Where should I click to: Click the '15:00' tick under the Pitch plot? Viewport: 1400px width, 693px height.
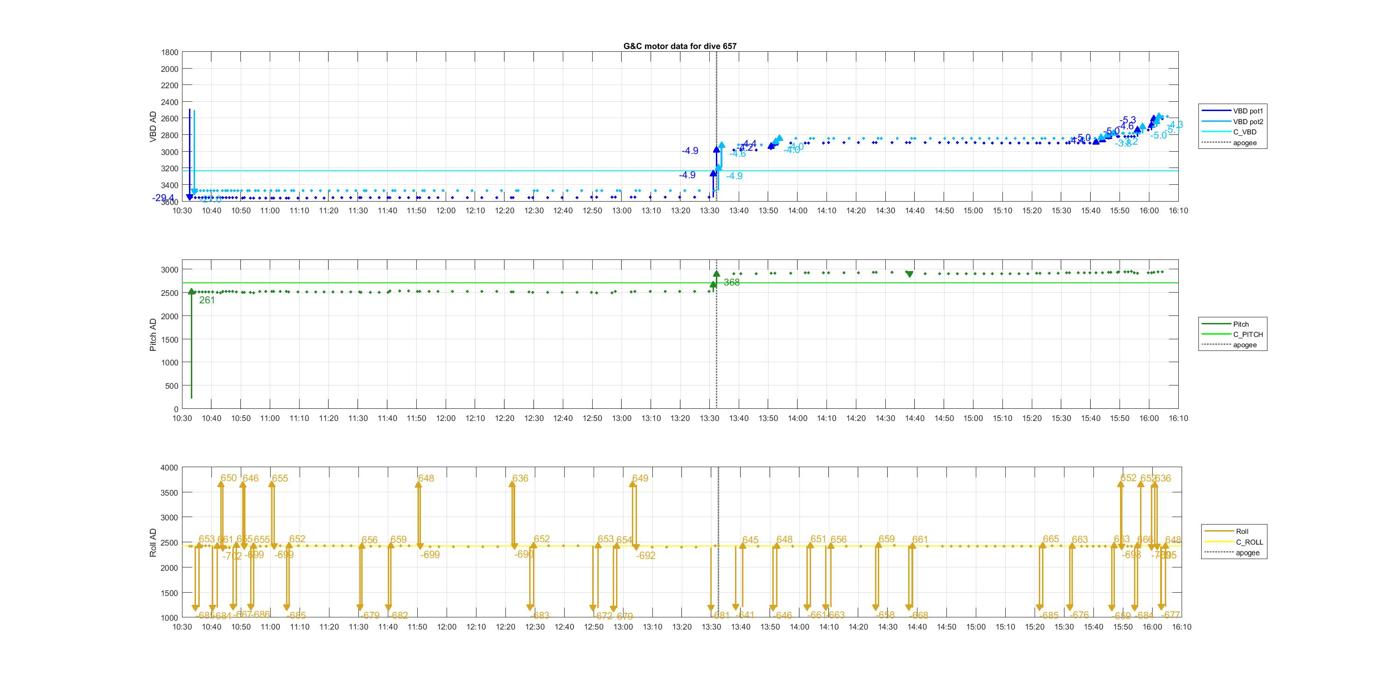click(974, 418)
